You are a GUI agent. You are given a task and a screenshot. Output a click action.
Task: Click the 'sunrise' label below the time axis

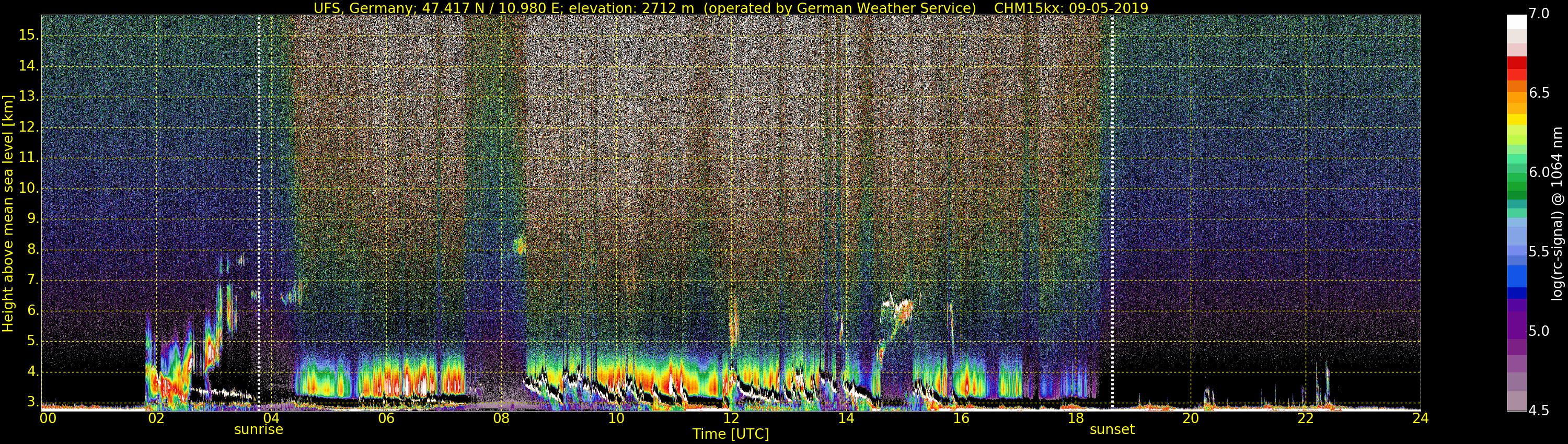coord(259,429)
